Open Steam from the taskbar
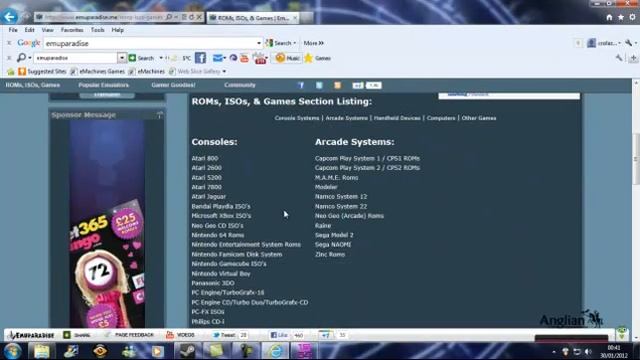Viewport: 640px width, 360px height. pyautogui.click(x=187, y=351)
